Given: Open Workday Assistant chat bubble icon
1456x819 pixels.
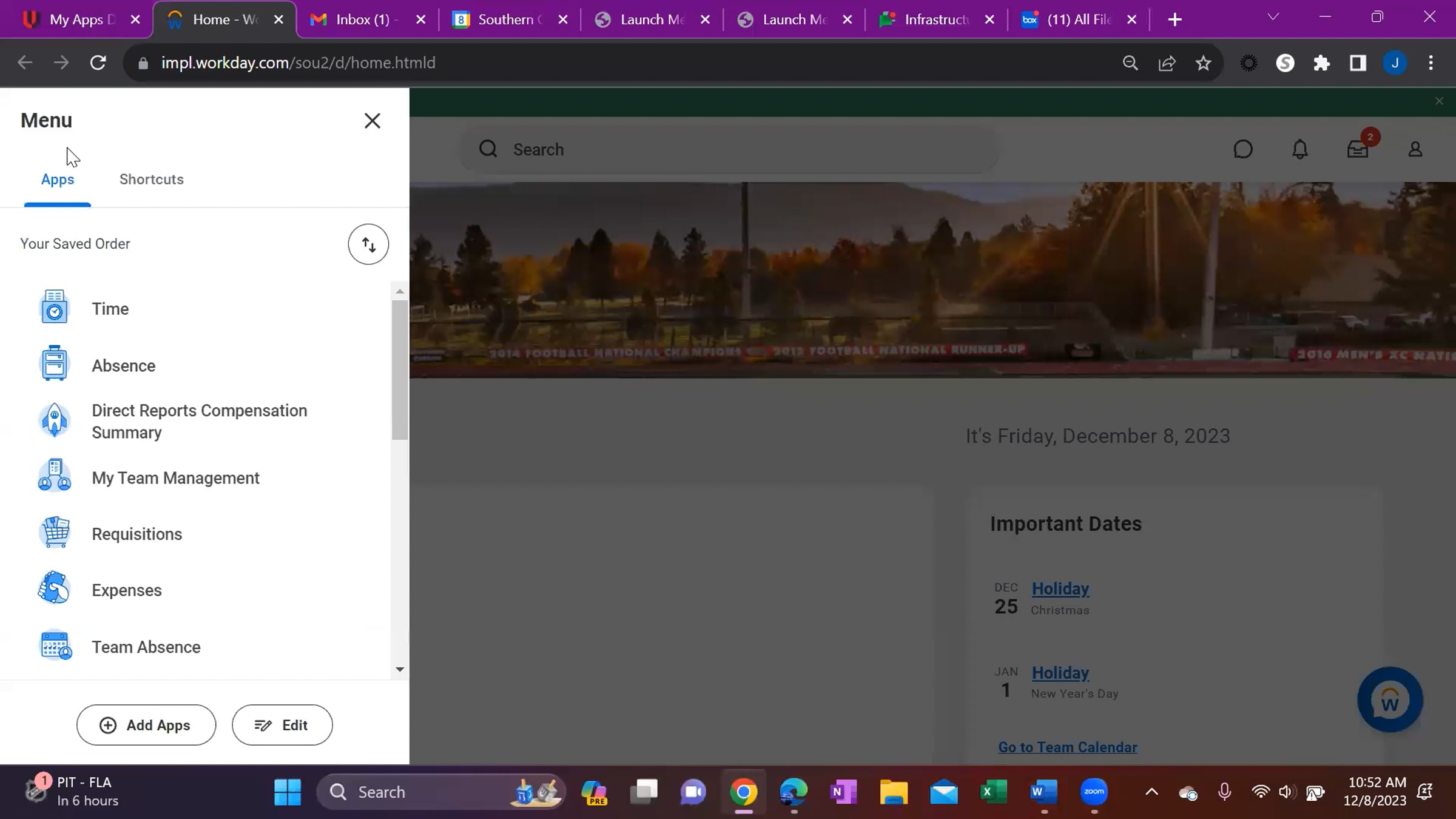Looking at the screenshot, I should tap(1243, 149).
